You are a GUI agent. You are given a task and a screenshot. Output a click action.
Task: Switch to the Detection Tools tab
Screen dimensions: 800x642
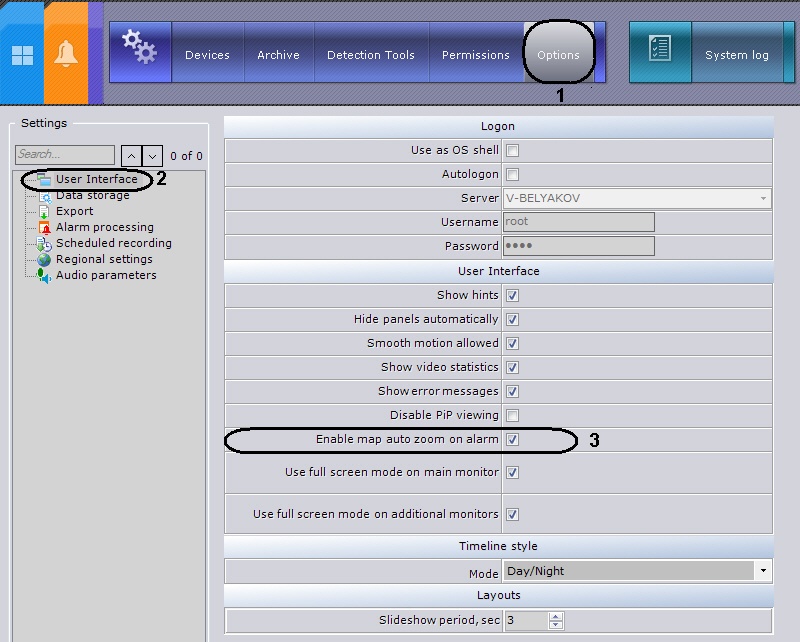[371, 55]
